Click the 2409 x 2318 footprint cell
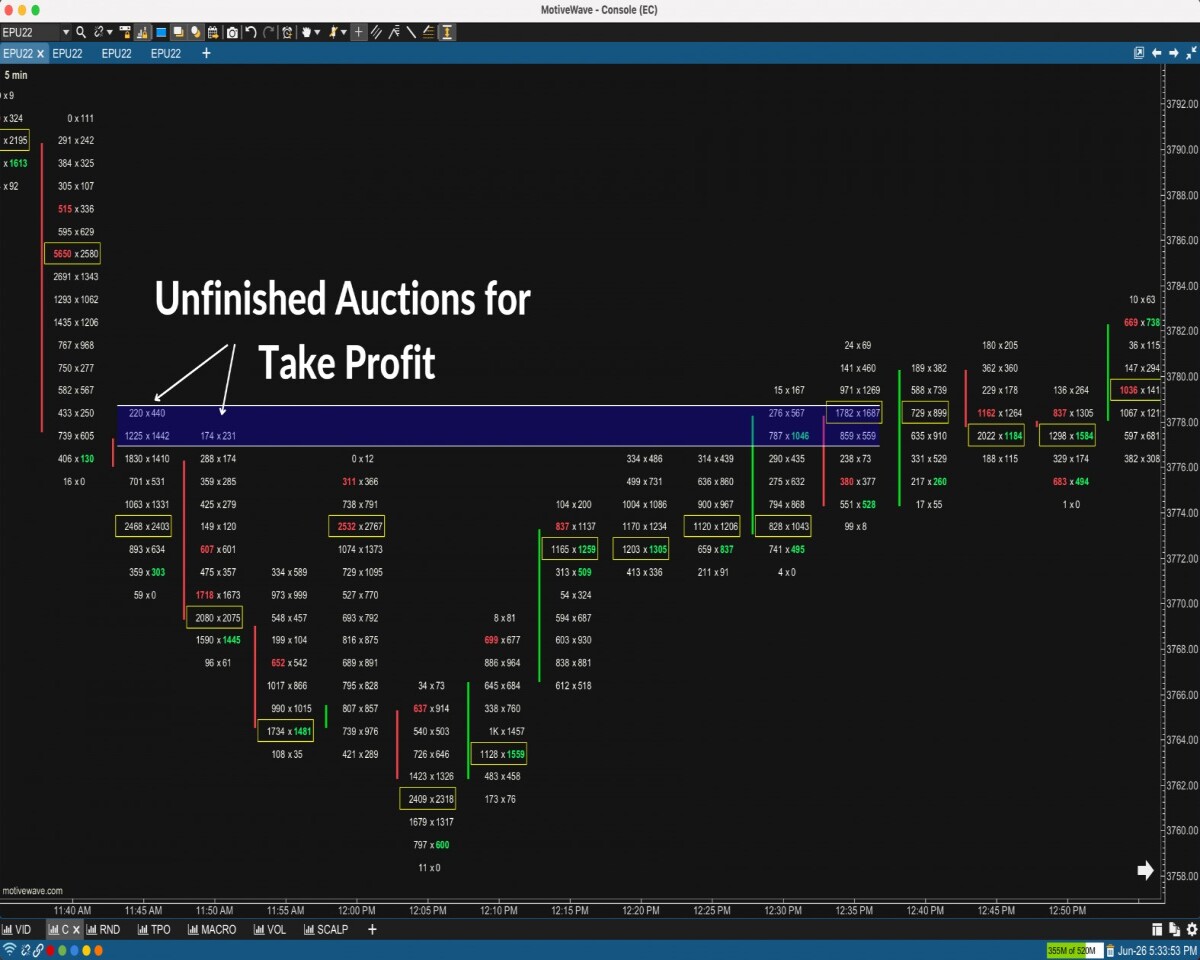Image resolution: width=1200 pixels, height=960 pixels. click(427, 799)
